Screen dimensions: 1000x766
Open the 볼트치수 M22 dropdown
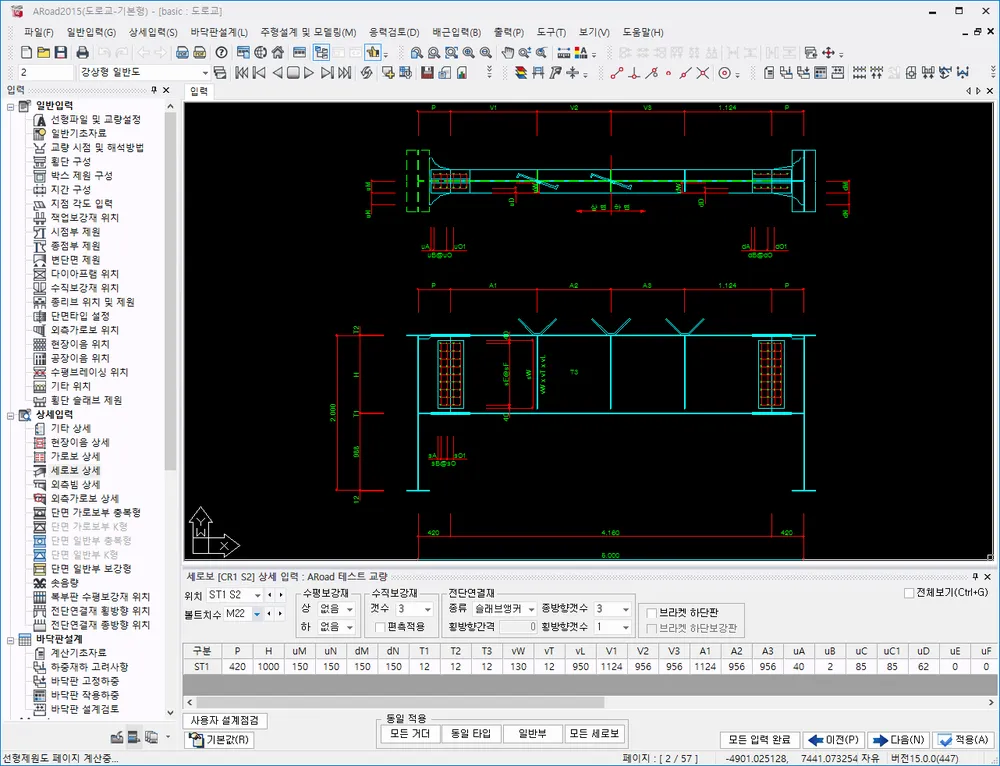[256, 614]
